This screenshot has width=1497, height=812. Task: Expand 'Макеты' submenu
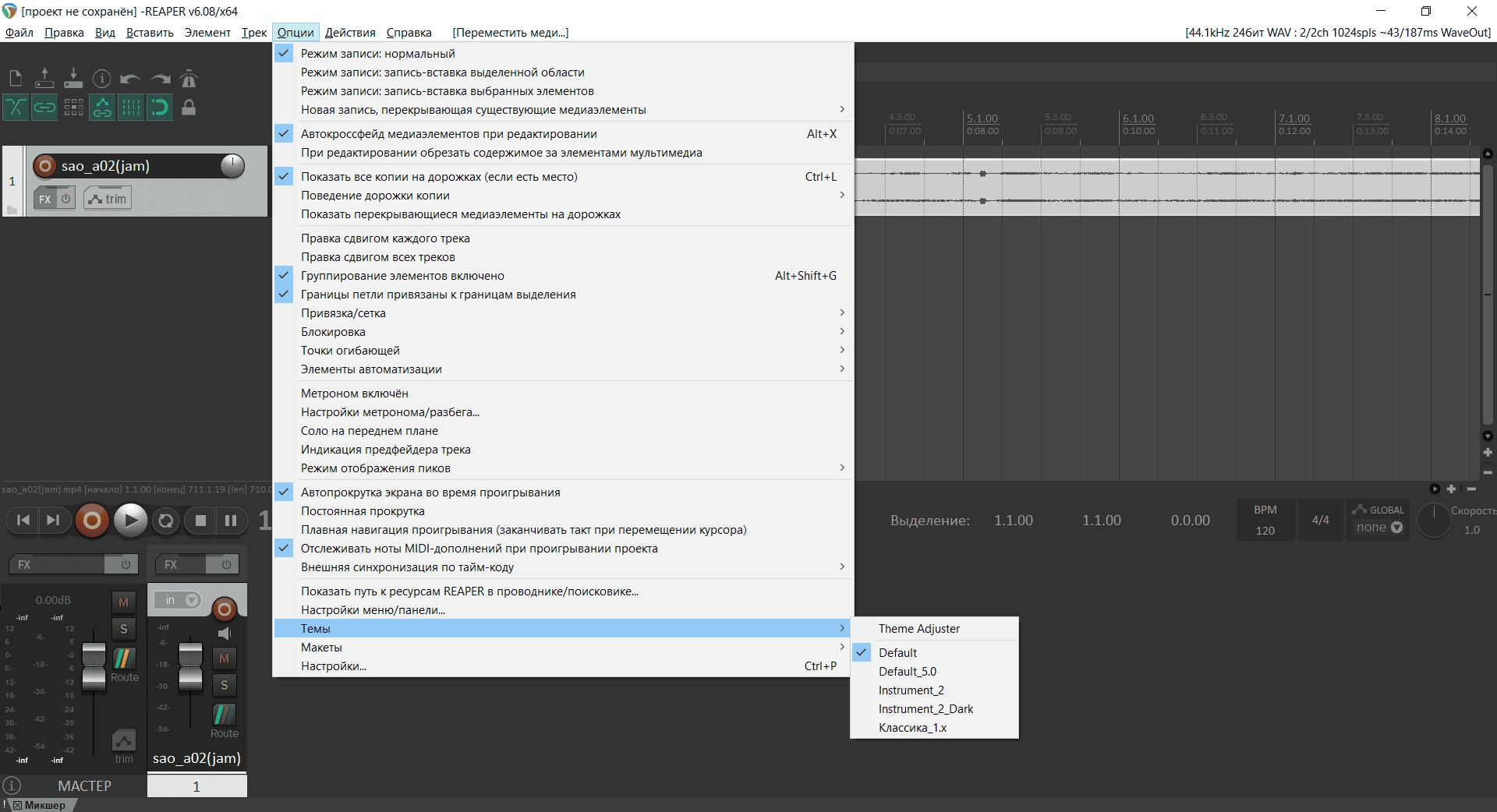563,648
